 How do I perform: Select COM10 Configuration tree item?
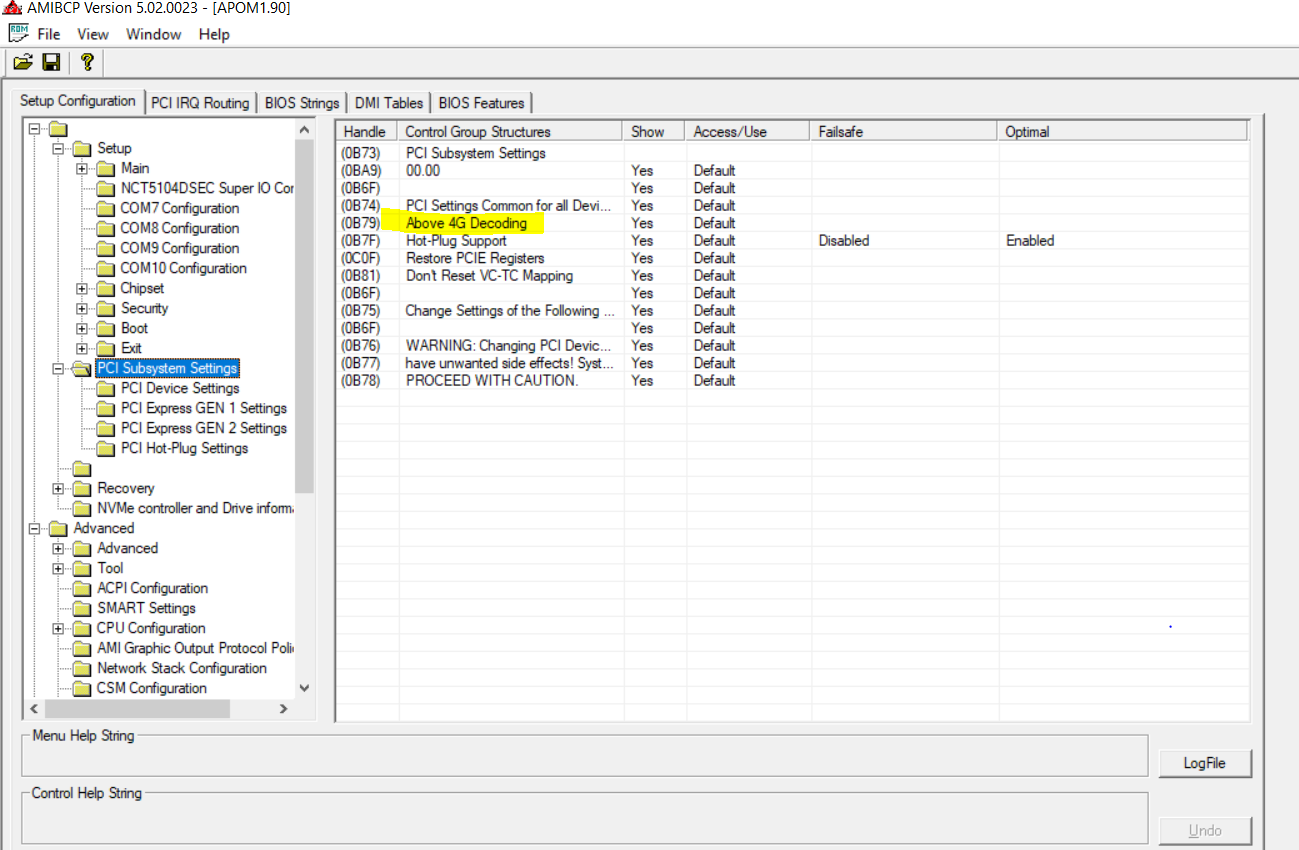coord(183,268)
